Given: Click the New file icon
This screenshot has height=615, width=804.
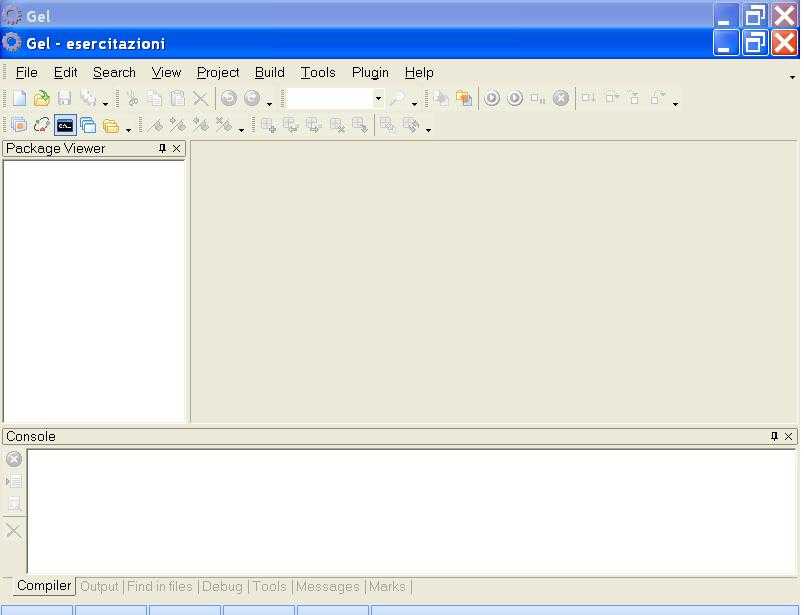Looking at the screenshot, I should (x=19, y=98).
